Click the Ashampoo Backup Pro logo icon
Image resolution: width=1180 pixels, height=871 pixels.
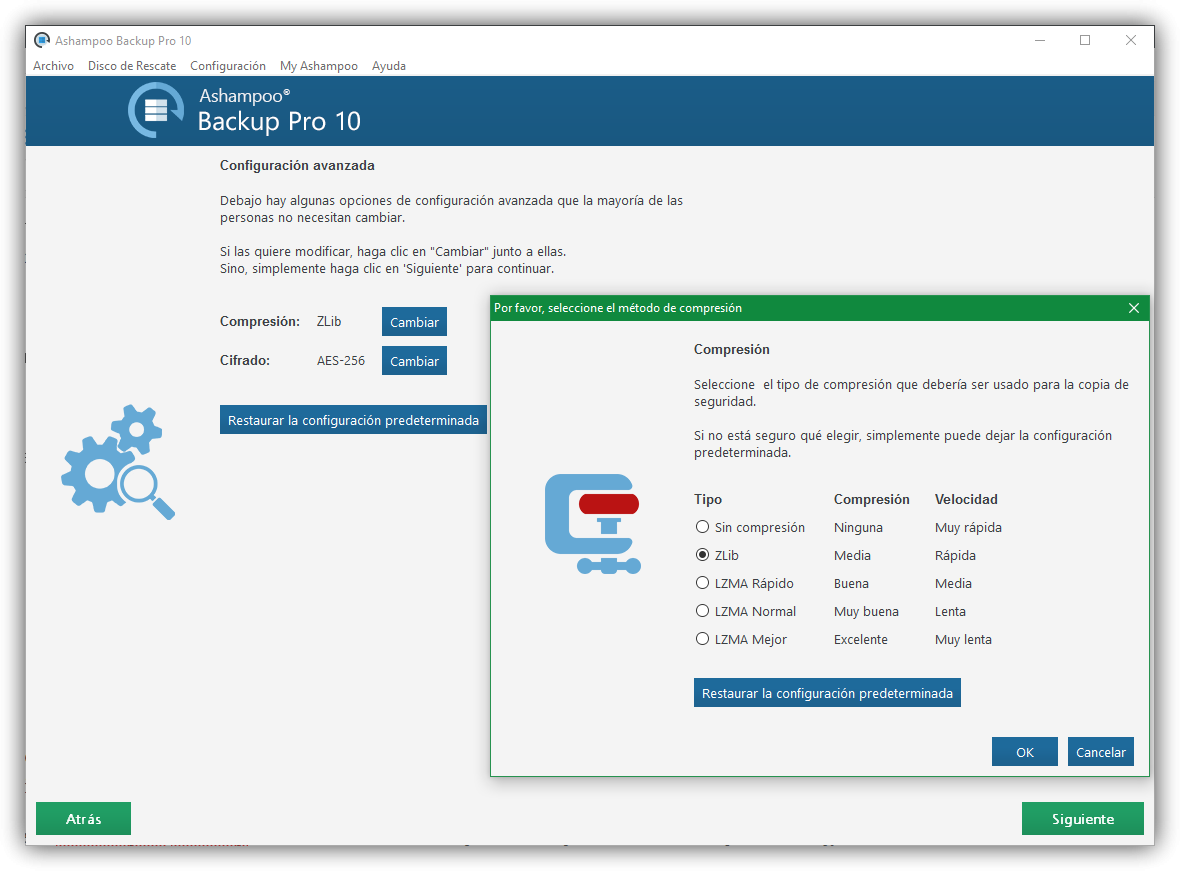point(156,110)
